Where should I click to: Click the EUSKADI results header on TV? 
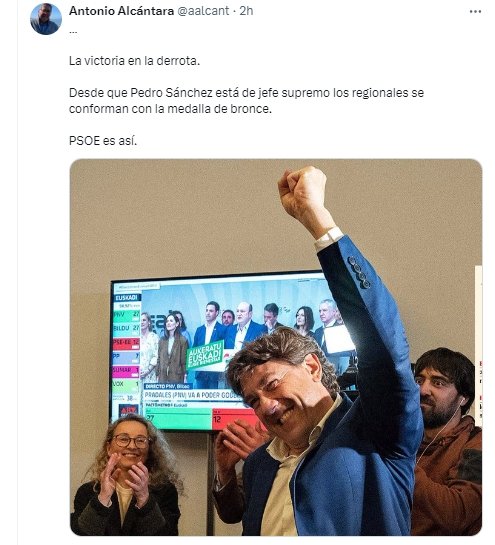[127, 298]
